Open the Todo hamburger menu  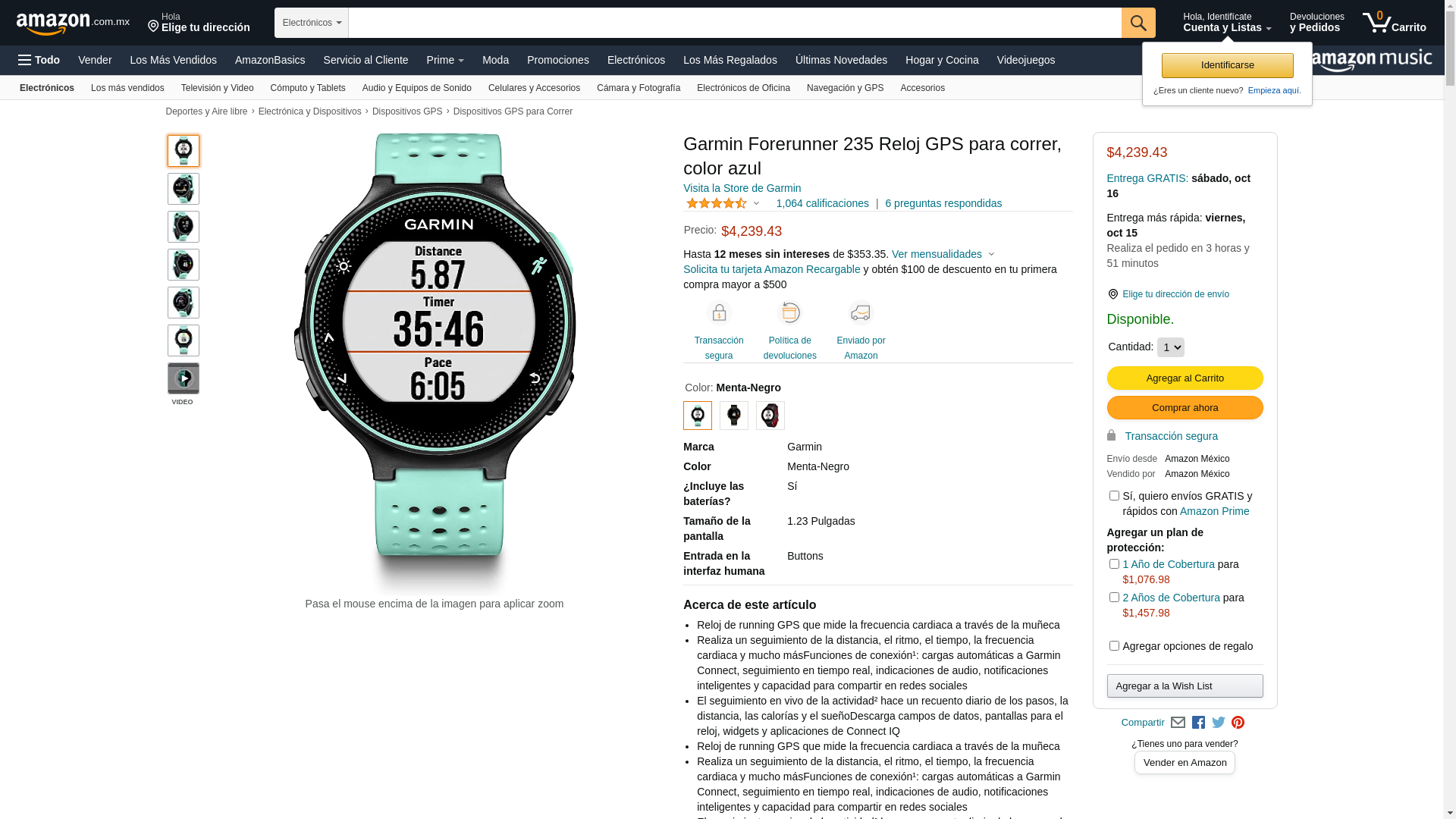click(x=39, y=60)
